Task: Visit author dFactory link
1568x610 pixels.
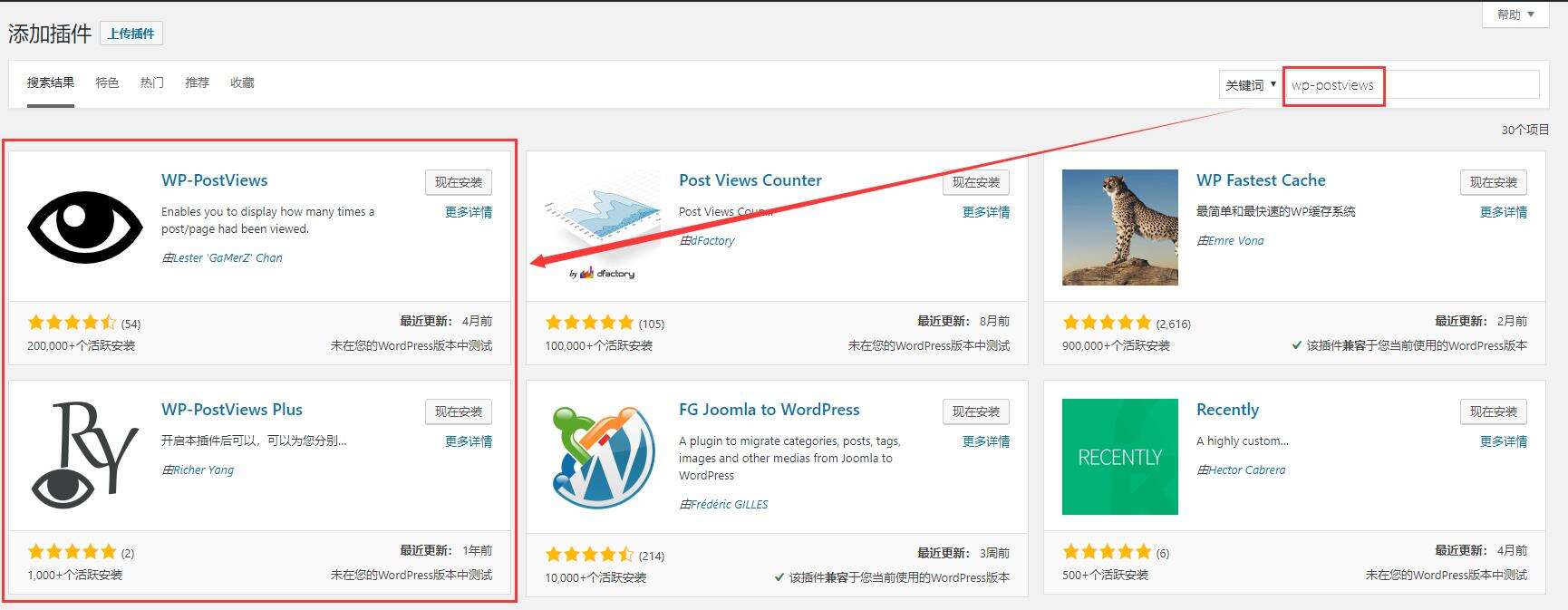Action: pyautogui.click(x=712, y=241)
